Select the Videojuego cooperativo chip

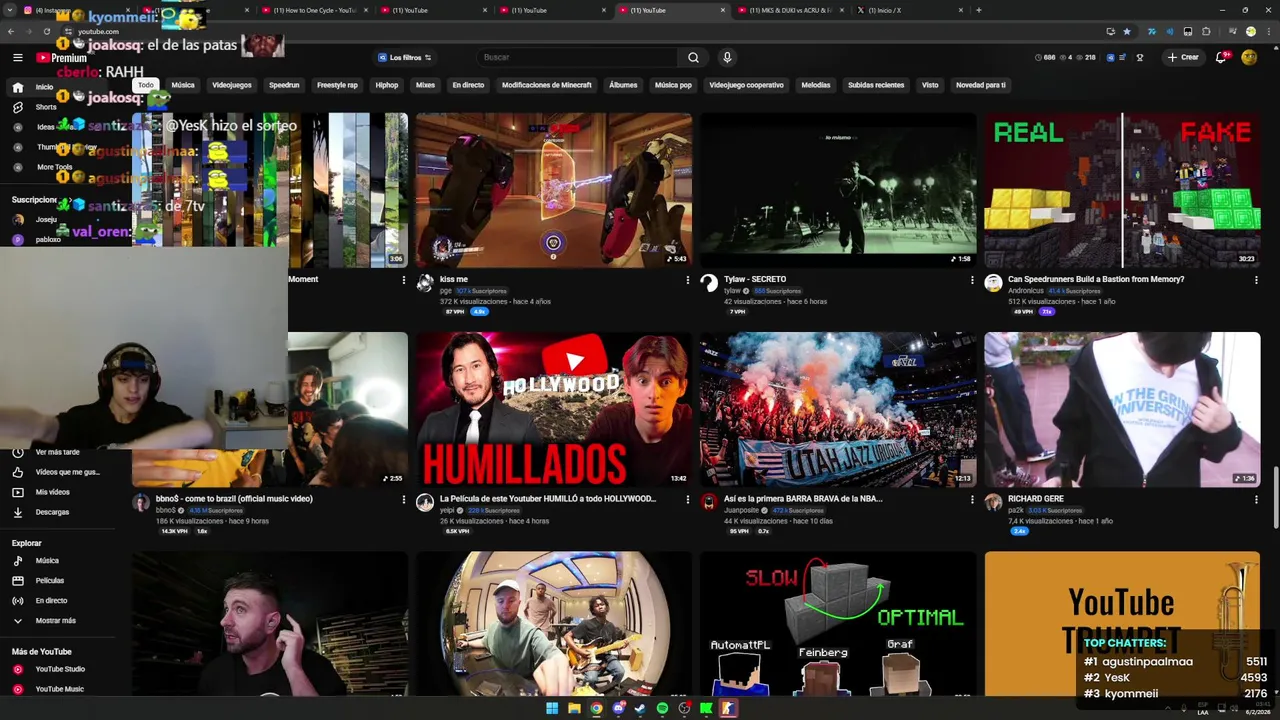pos(746,85)
